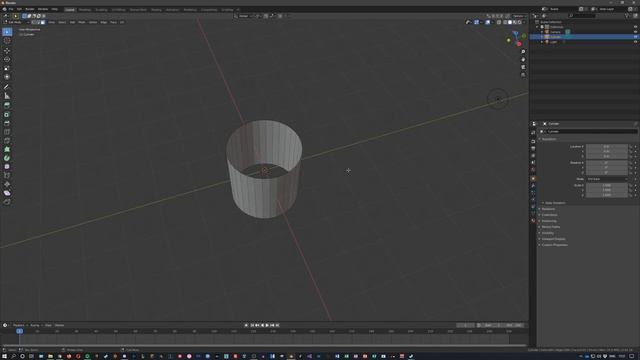Collapse the Collection tree in outliner

click(x=537, y=27)
